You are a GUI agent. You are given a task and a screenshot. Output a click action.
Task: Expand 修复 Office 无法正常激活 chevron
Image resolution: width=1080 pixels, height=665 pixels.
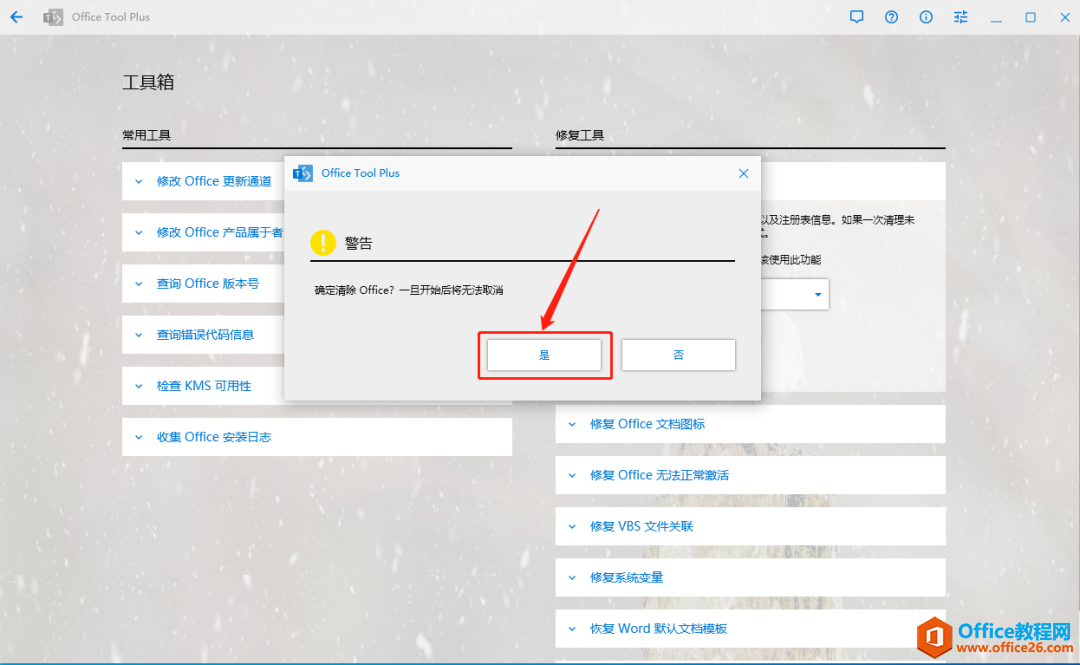572,475
